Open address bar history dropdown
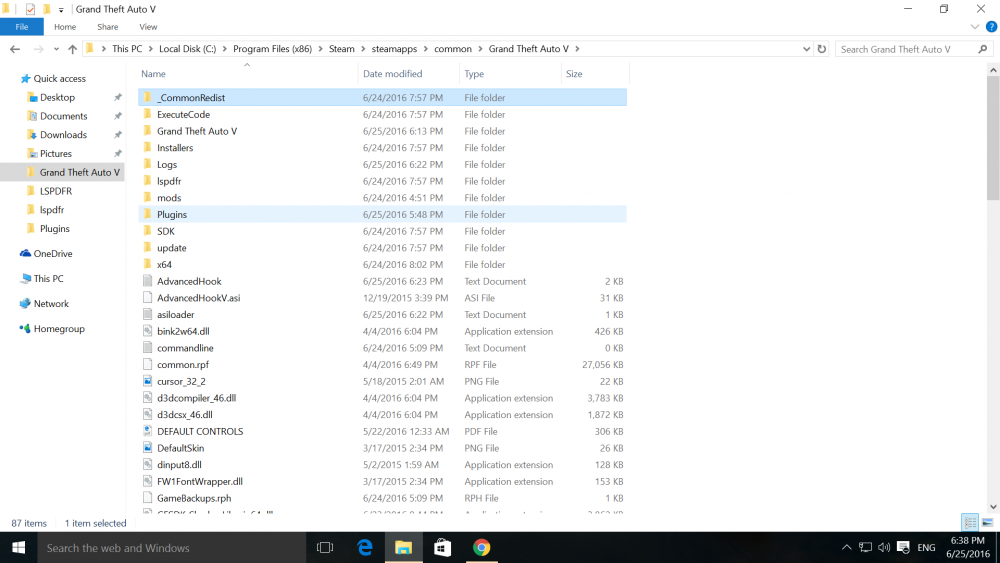This screenshot has width=1000, height=563. point(806,49)
